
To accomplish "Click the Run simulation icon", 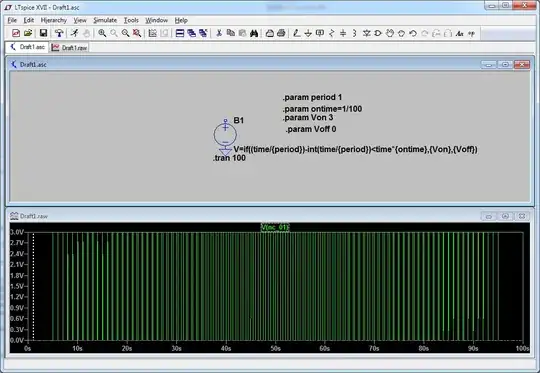I will [74, 33].
